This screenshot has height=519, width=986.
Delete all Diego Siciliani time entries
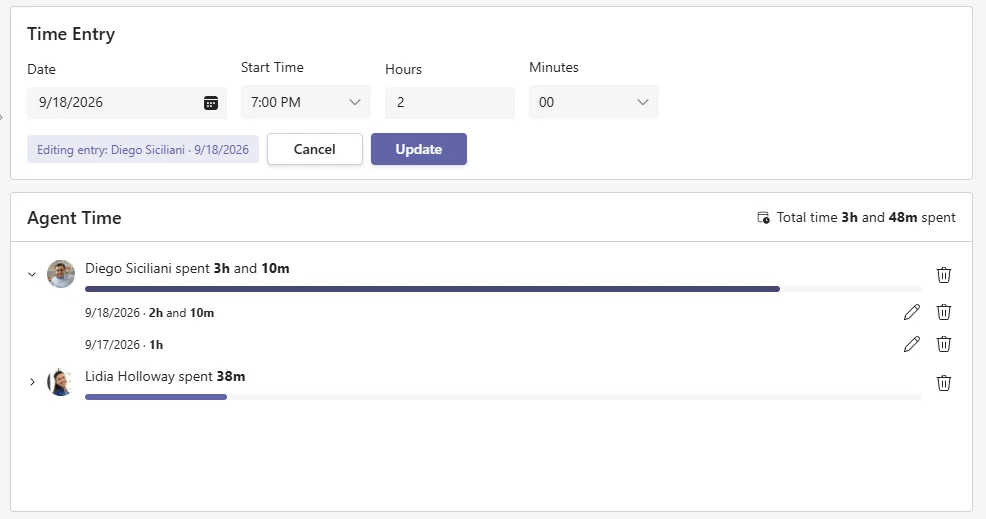[943, 275]
